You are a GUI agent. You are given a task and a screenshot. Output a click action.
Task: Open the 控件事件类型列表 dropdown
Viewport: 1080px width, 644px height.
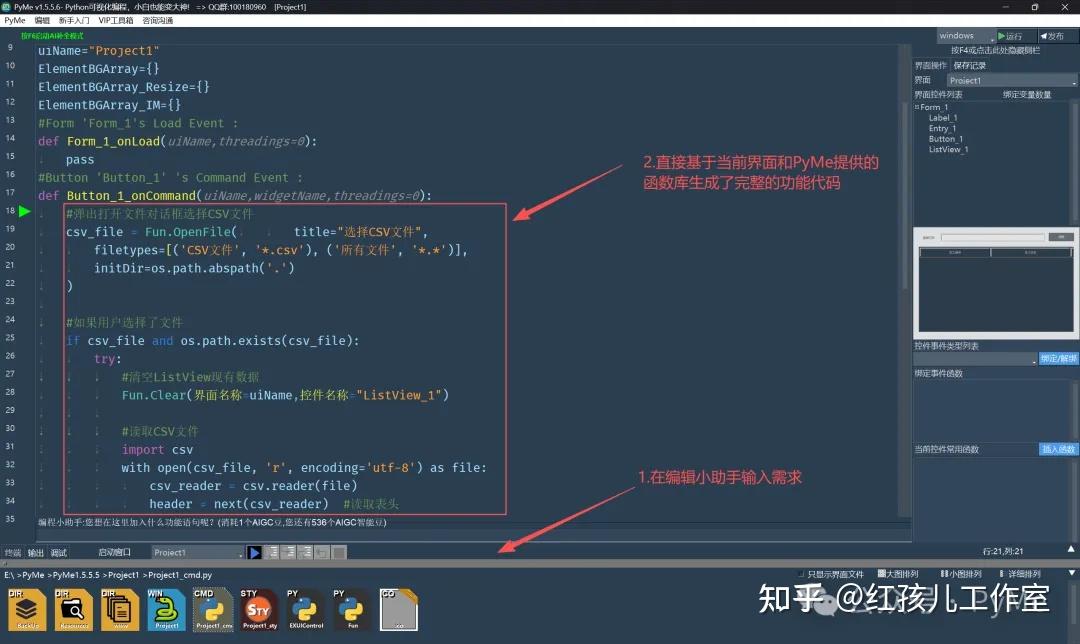click(x=975, y=359)
